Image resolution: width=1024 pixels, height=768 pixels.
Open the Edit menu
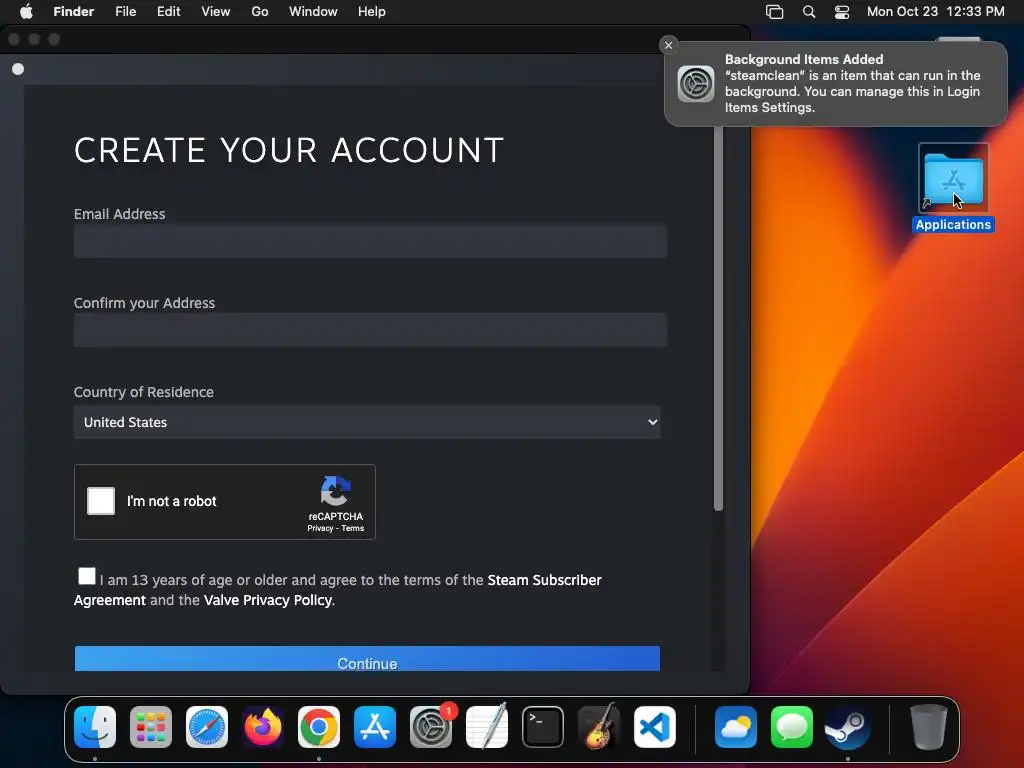[168, 12]
